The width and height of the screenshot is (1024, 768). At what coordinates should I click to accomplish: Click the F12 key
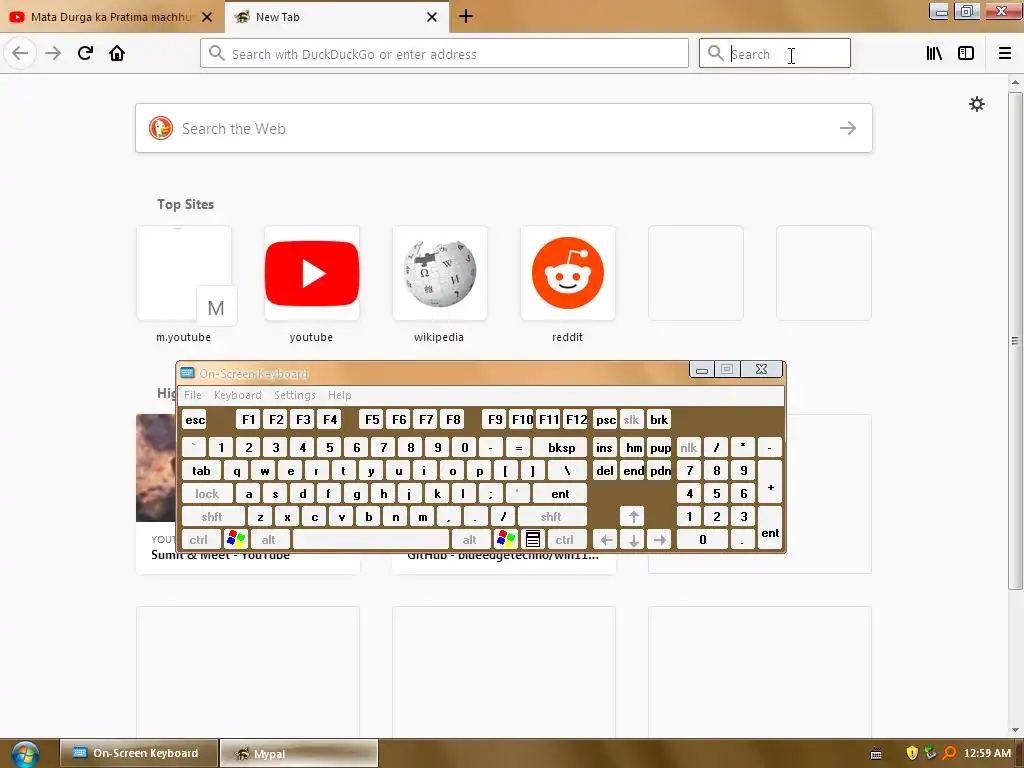pyautogui.click(x=576, y=419)
